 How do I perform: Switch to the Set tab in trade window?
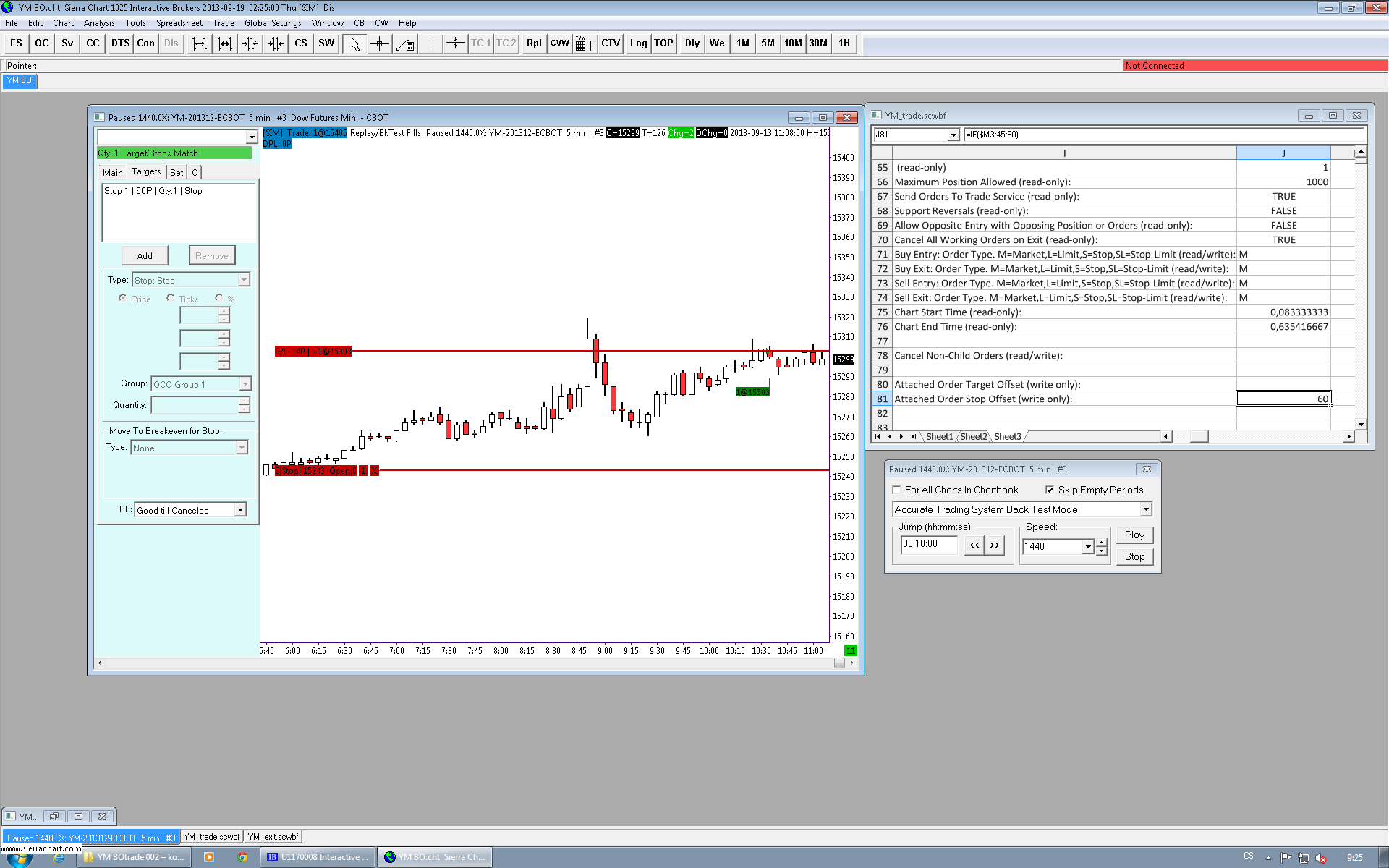[177, 173]
